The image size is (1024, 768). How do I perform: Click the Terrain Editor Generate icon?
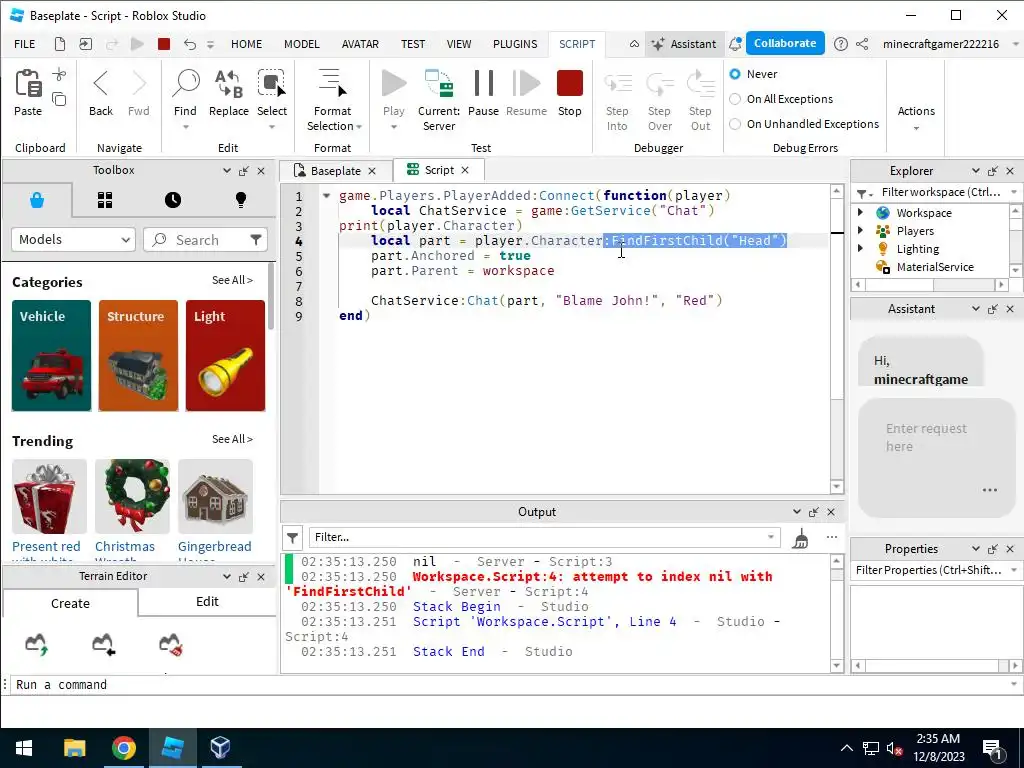(x=37, y=644)
